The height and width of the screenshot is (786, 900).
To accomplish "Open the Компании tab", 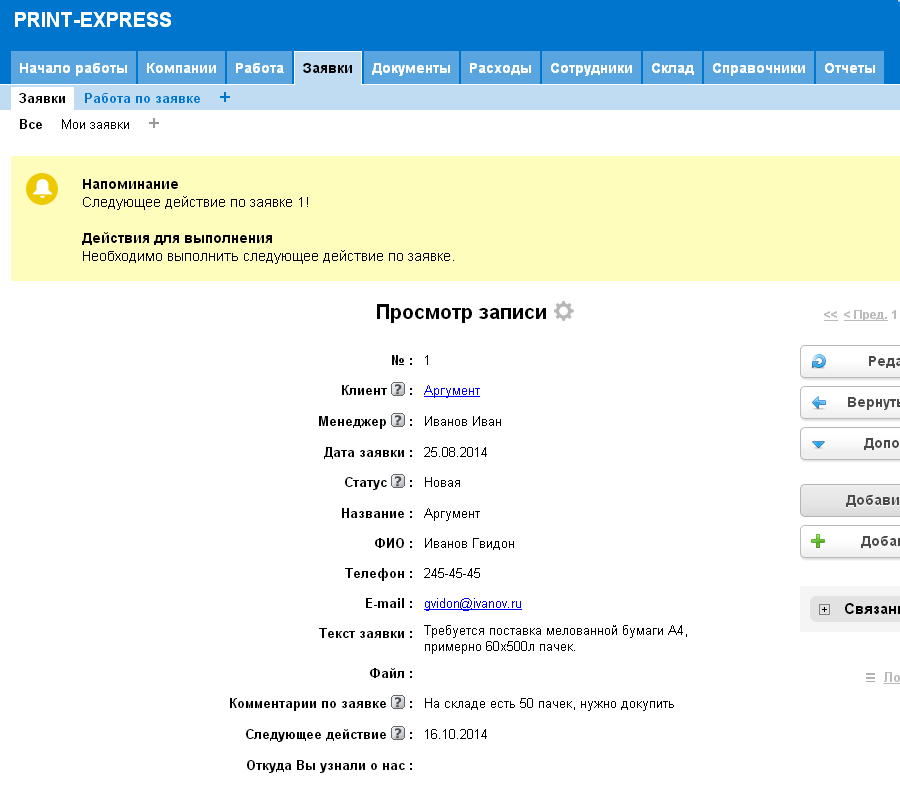I will [x=181, y=68].
